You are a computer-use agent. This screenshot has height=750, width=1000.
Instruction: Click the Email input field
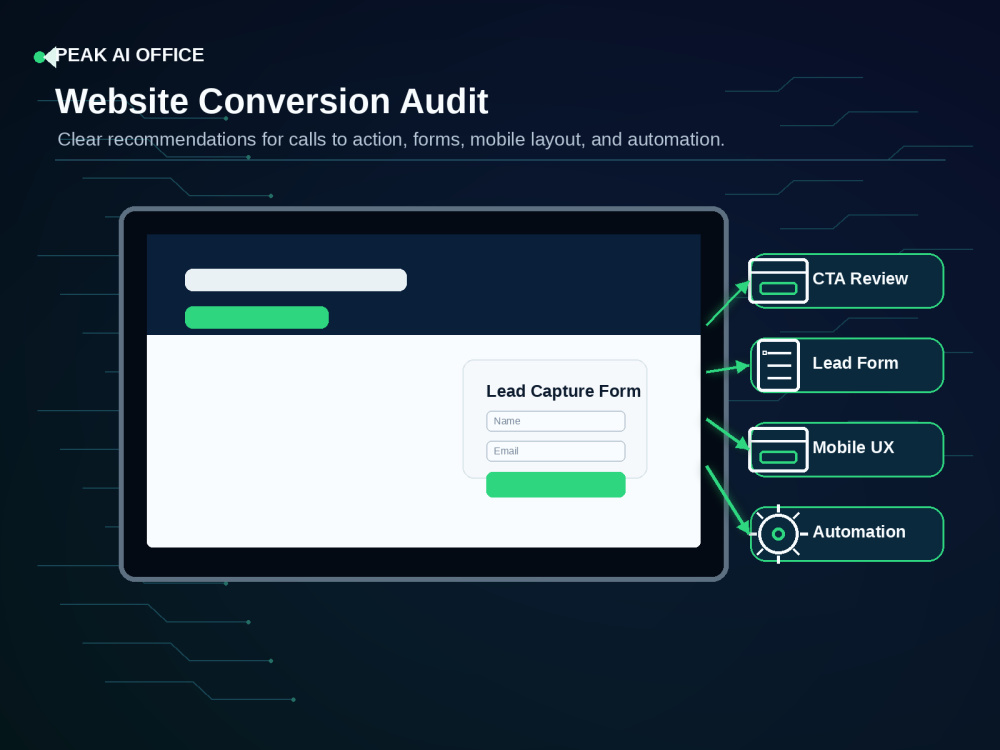555,451
